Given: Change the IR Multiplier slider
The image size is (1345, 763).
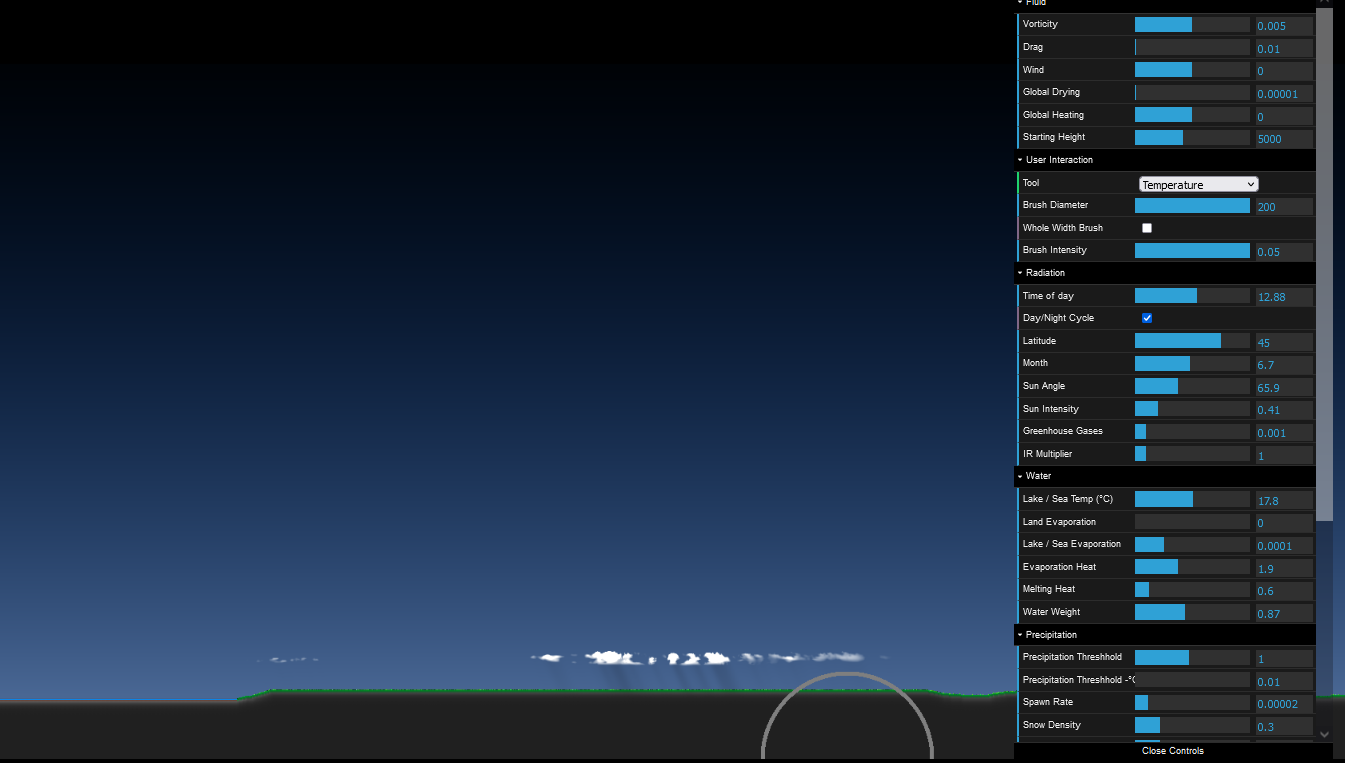Looking at the screenshot, I should tap(1192, 454).
